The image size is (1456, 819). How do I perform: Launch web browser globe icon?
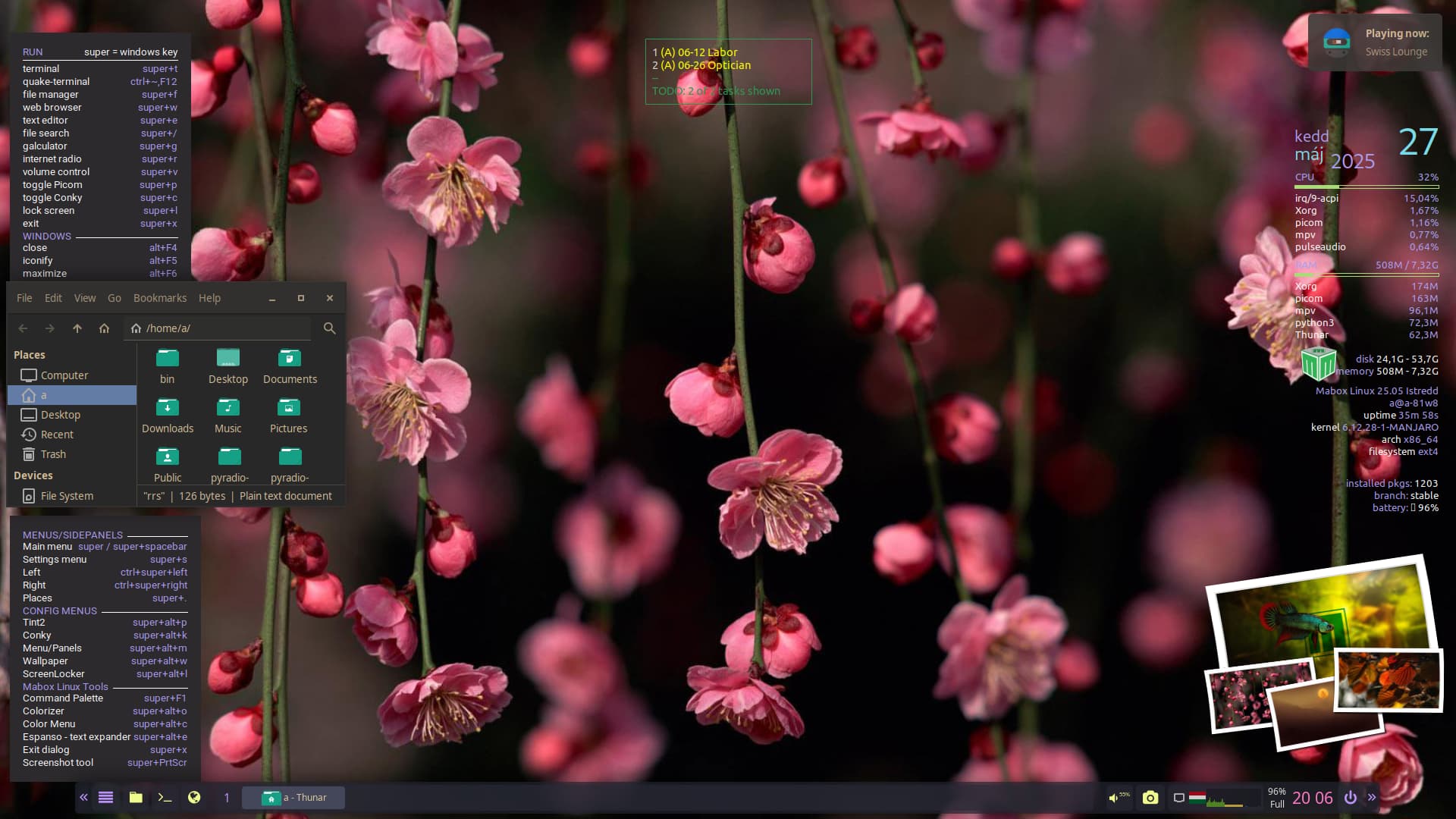coord(194,797)
